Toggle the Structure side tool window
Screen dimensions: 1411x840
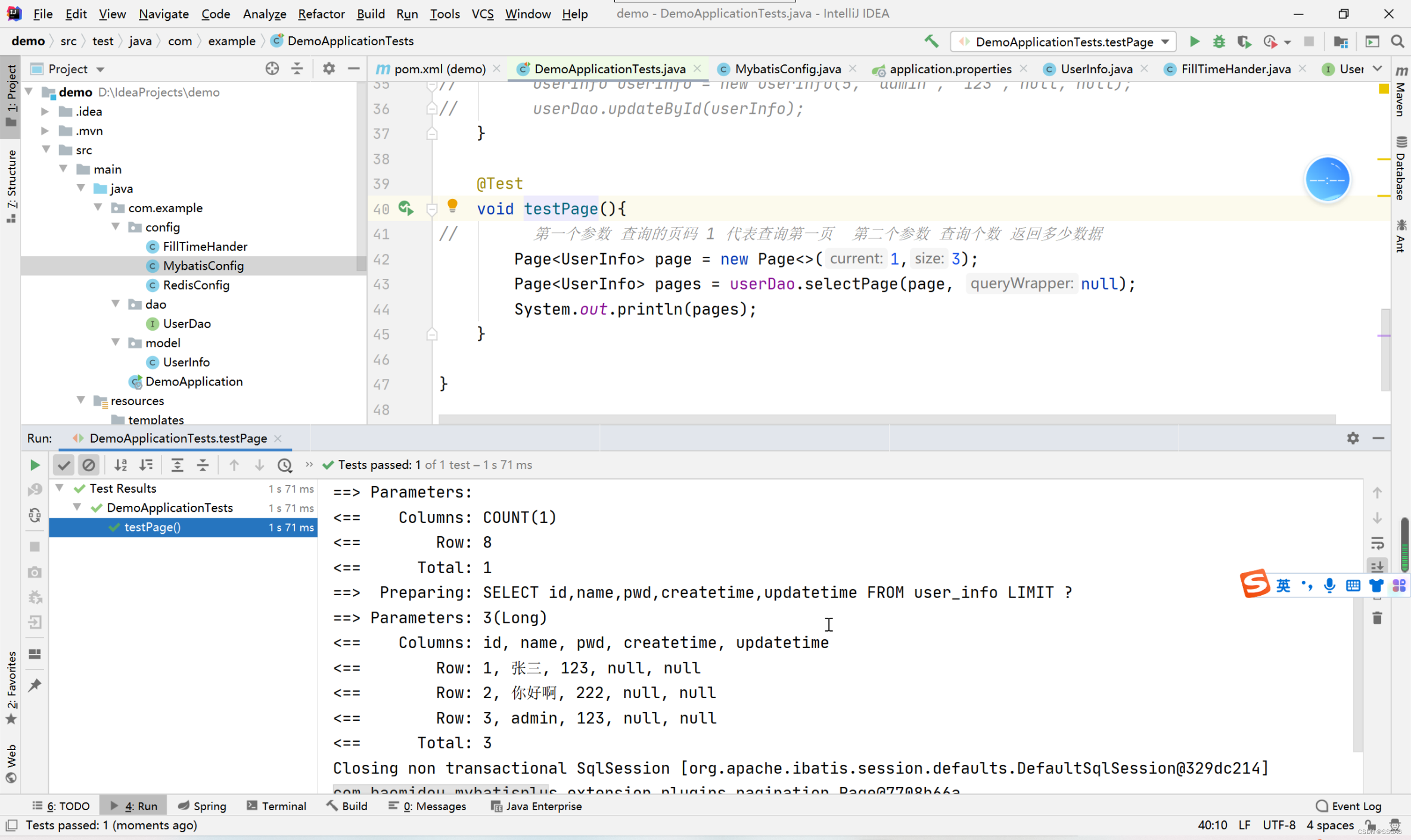11,186
